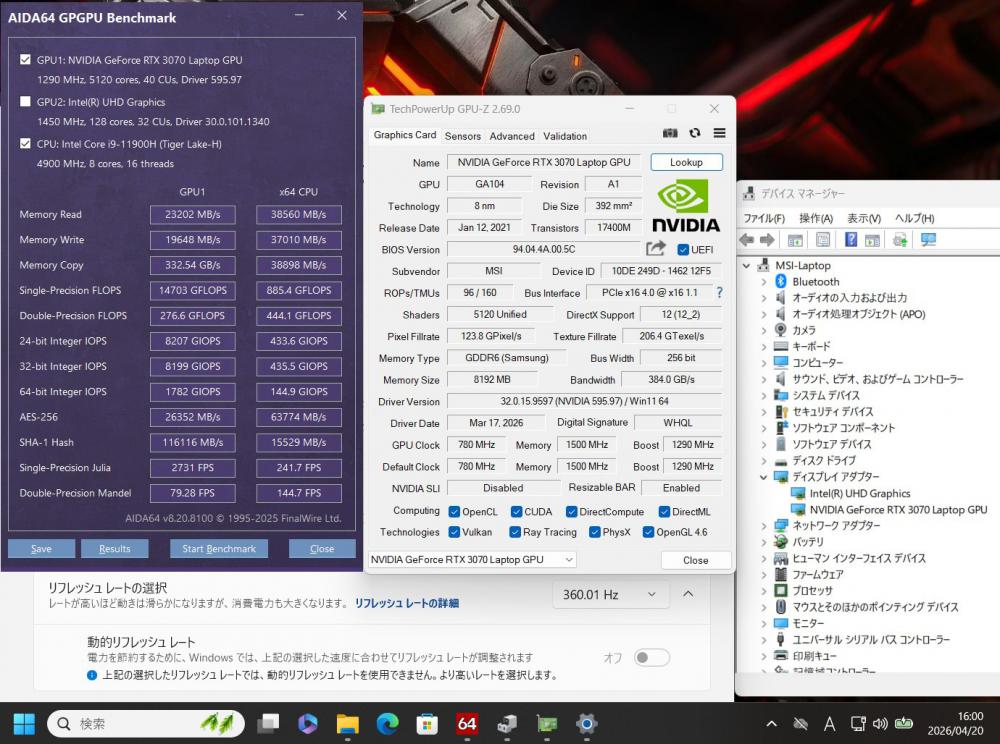Toggle the dynamic refresh rate switch
Screen dimensions: 1000x744
(x=651, y=657)
